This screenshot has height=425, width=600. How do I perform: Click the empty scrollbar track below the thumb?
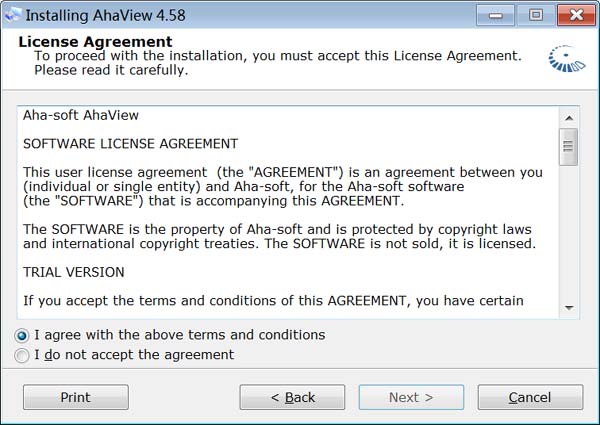tap(569, 231)
